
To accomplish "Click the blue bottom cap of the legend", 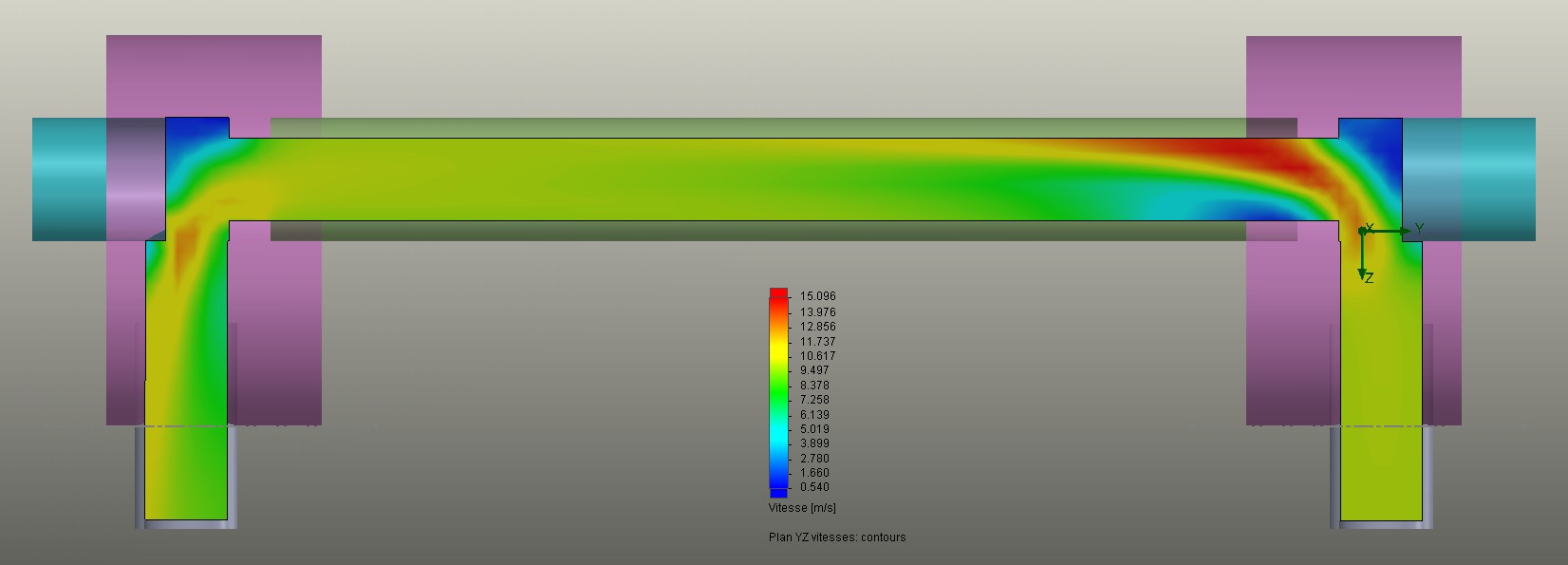I will coord(778,492).
